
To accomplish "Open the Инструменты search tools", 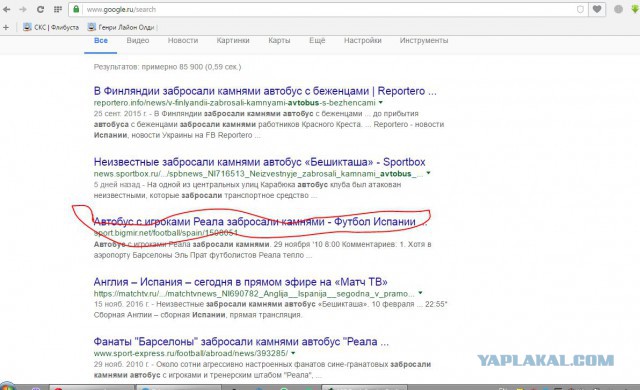I will pyautogui.click(x=424, y=41).
